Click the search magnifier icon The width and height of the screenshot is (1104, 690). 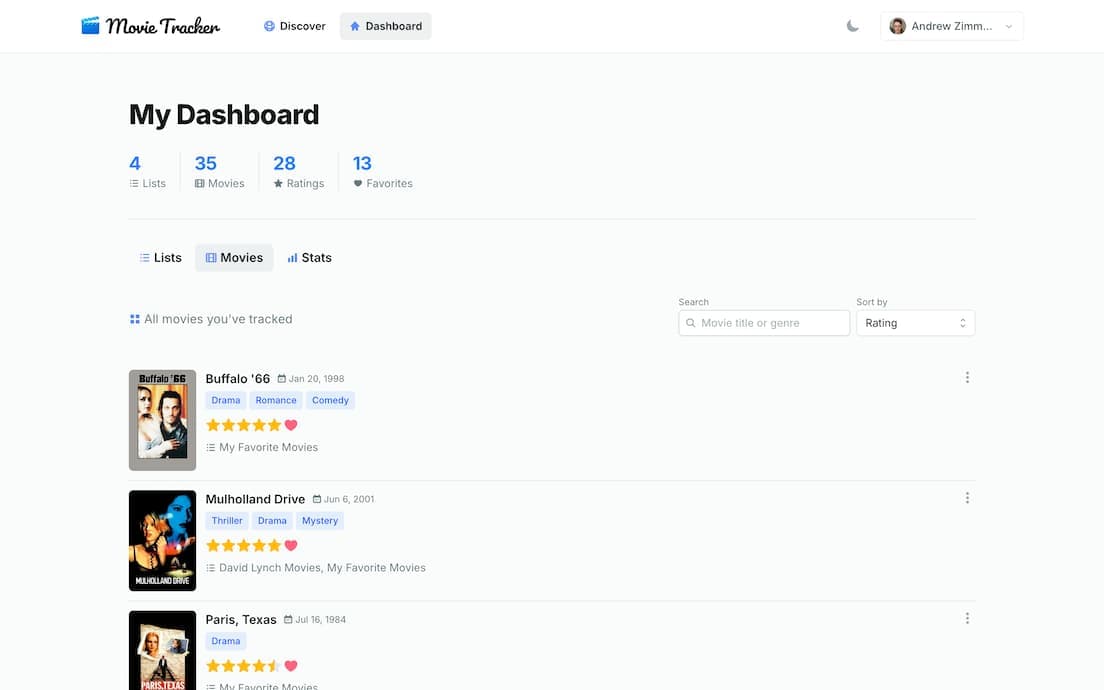691,323
